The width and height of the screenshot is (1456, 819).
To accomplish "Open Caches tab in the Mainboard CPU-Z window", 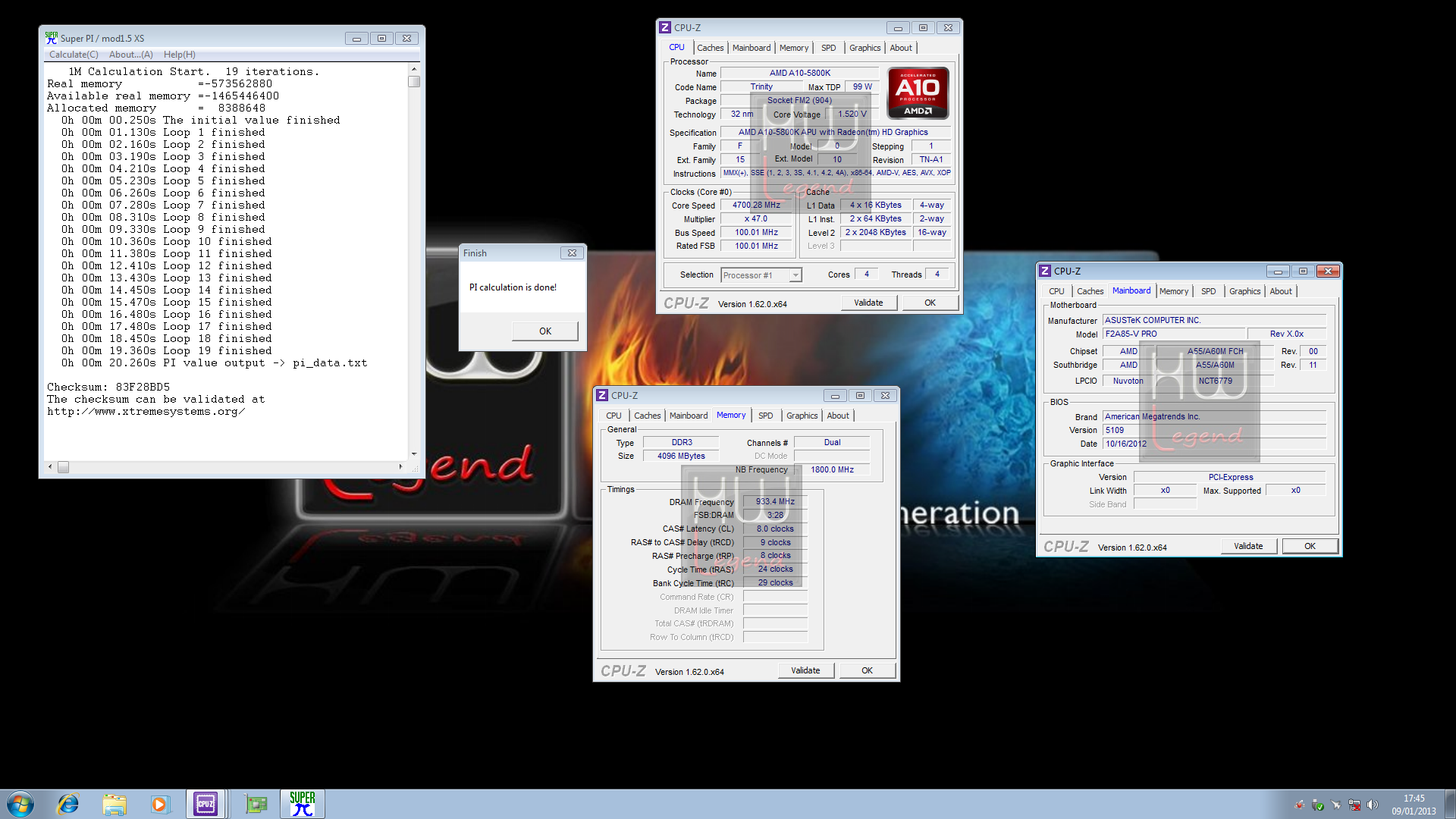I will [x=1090, y=291].
